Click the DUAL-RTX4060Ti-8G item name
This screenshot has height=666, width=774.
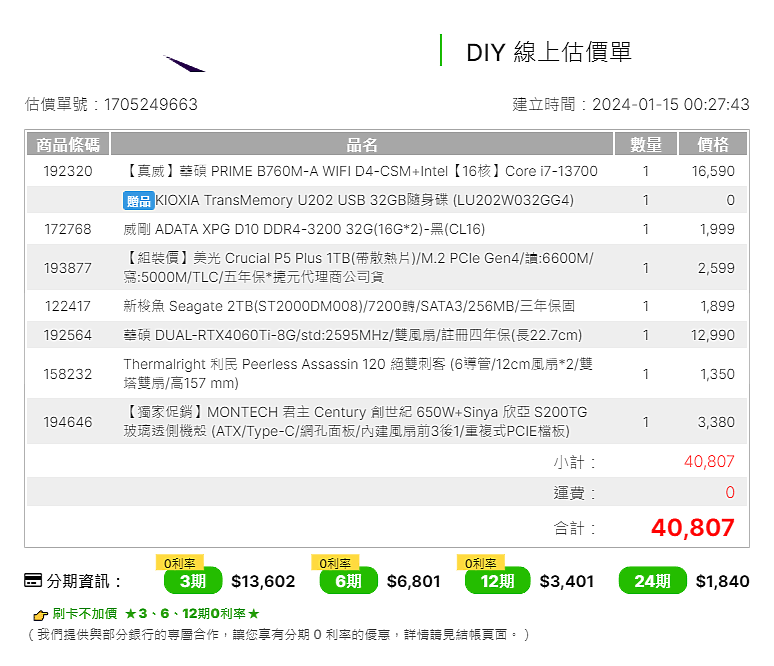click(x=352, y=335)
